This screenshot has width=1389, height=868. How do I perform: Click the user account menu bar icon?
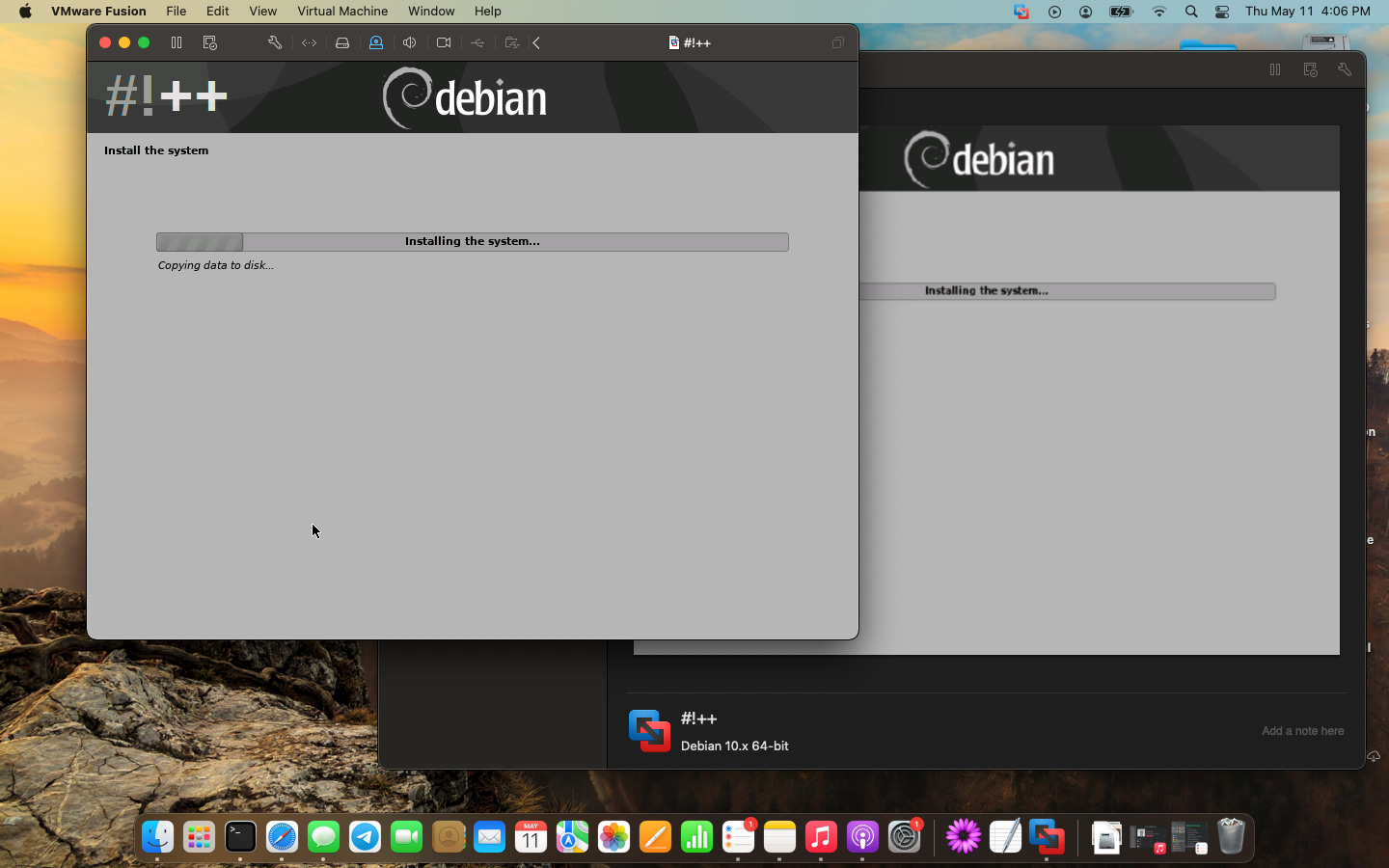1086,12
